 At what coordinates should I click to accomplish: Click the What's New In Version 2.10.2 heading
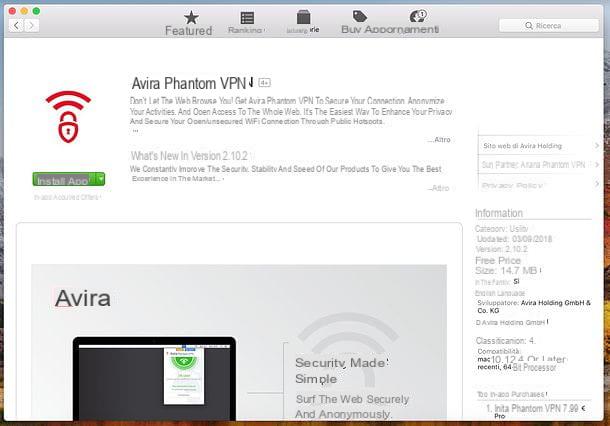pyautogui.click(x=189, y=156)
